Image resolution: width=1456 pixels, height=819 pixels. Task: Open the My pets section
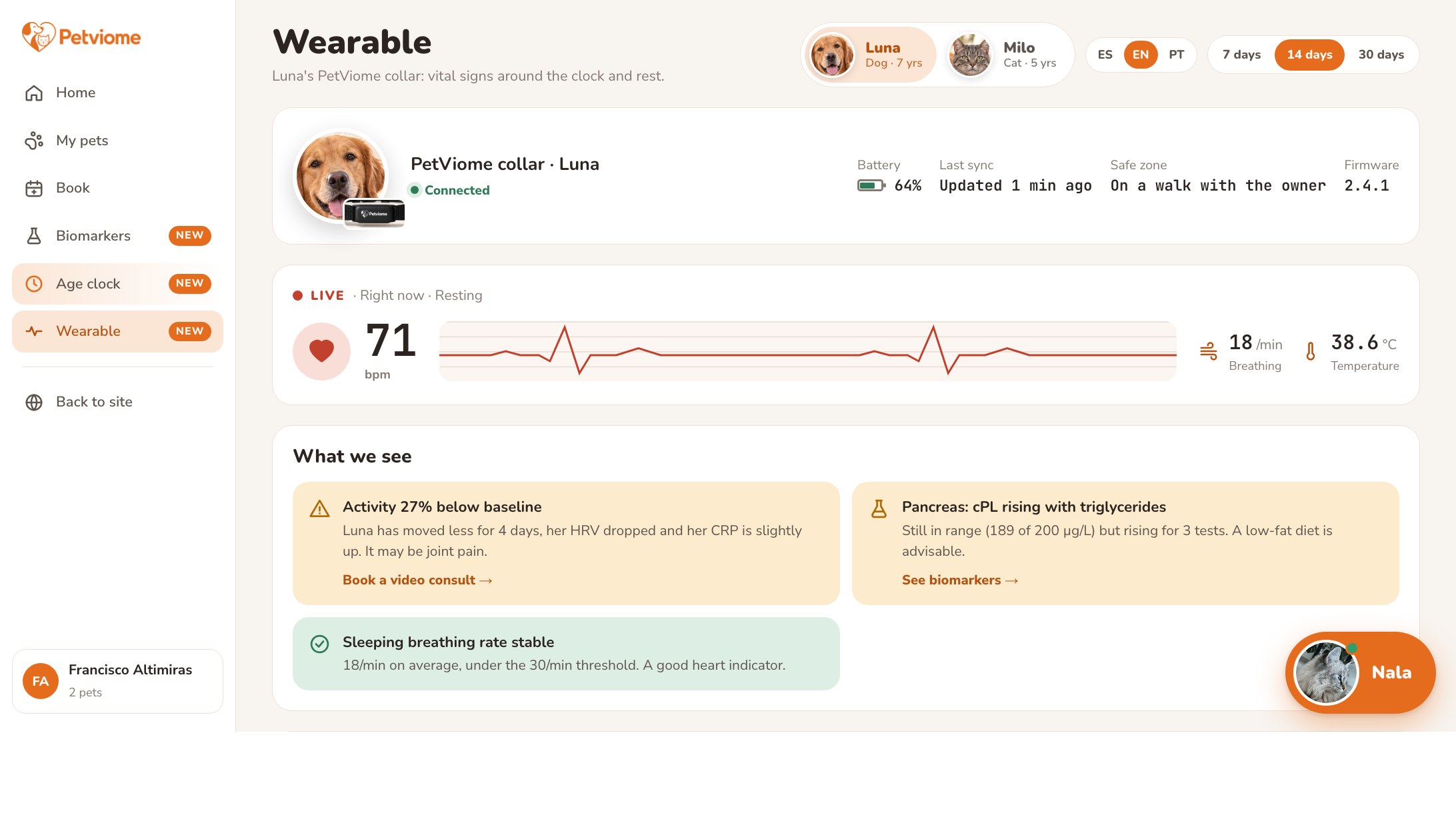point(117,141)
